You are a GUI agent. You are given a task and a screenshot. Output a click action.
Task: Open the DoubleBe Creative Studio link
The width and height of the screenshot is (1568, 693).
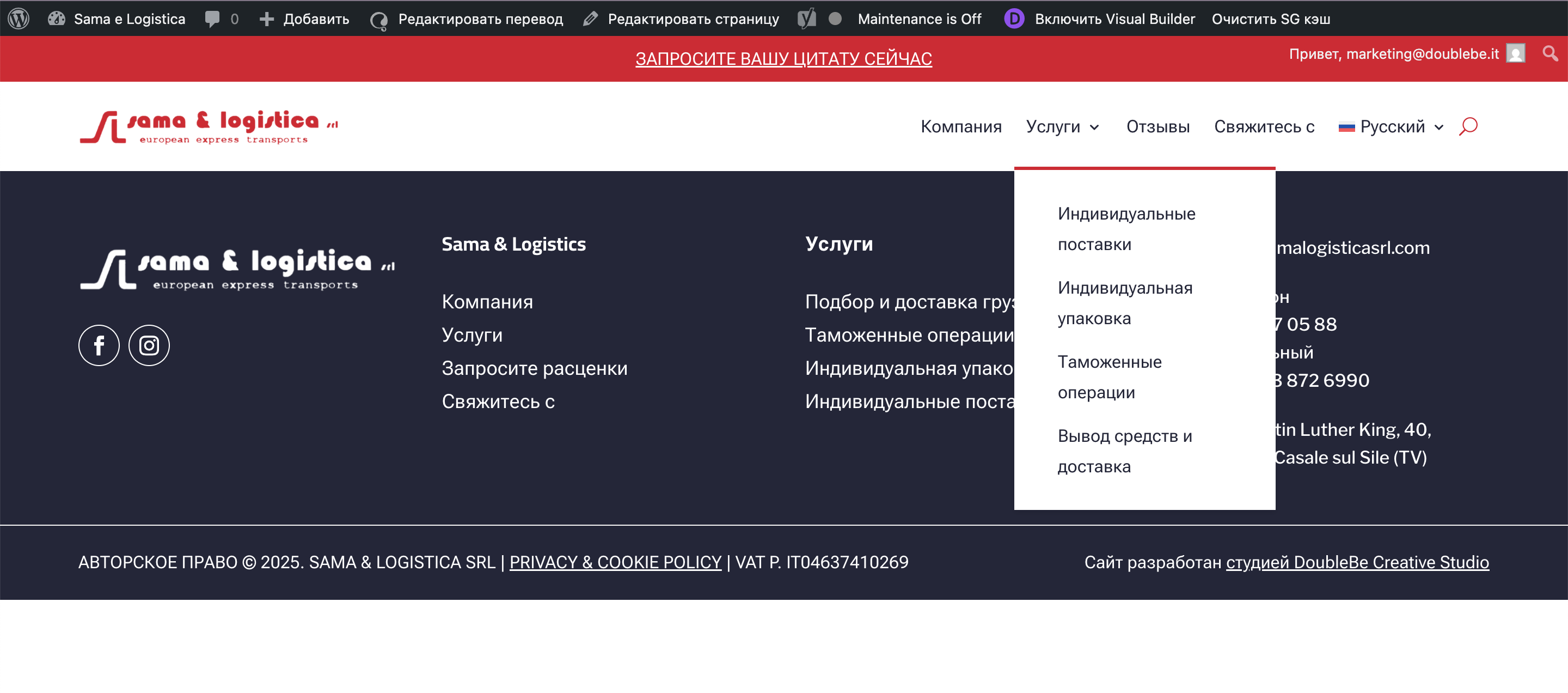pos(1357,562)
